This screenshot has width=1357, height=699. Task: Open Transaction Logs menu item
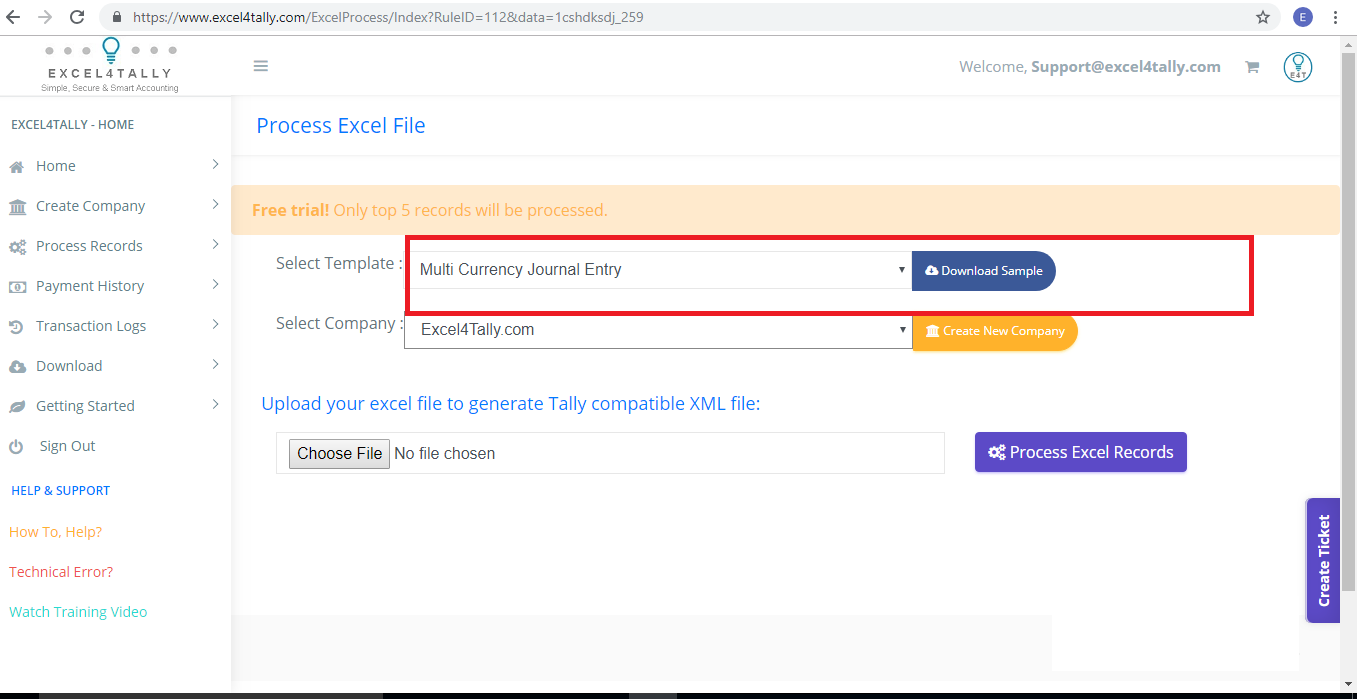tap(91, 326)
